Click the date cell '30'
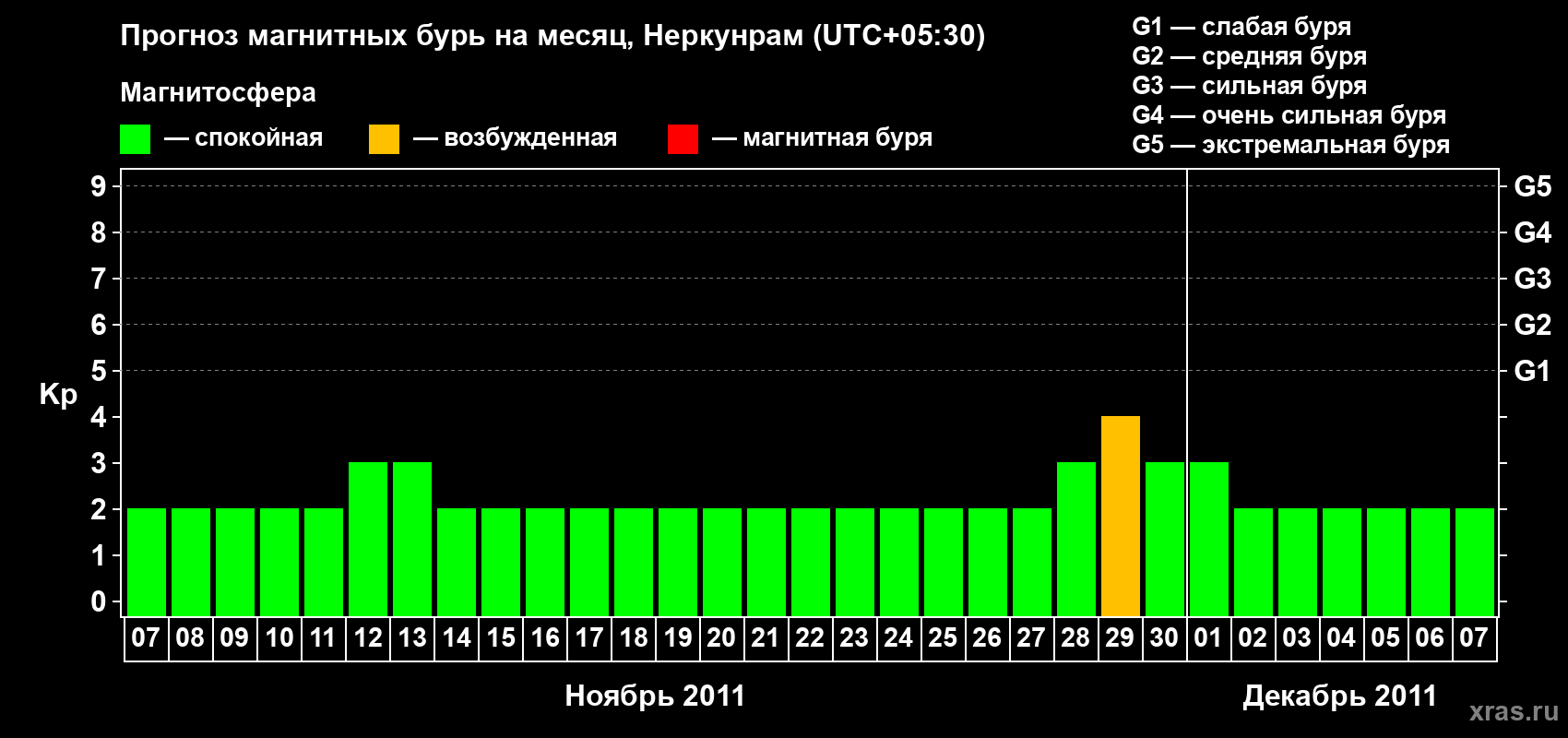 pos(1165,638)
